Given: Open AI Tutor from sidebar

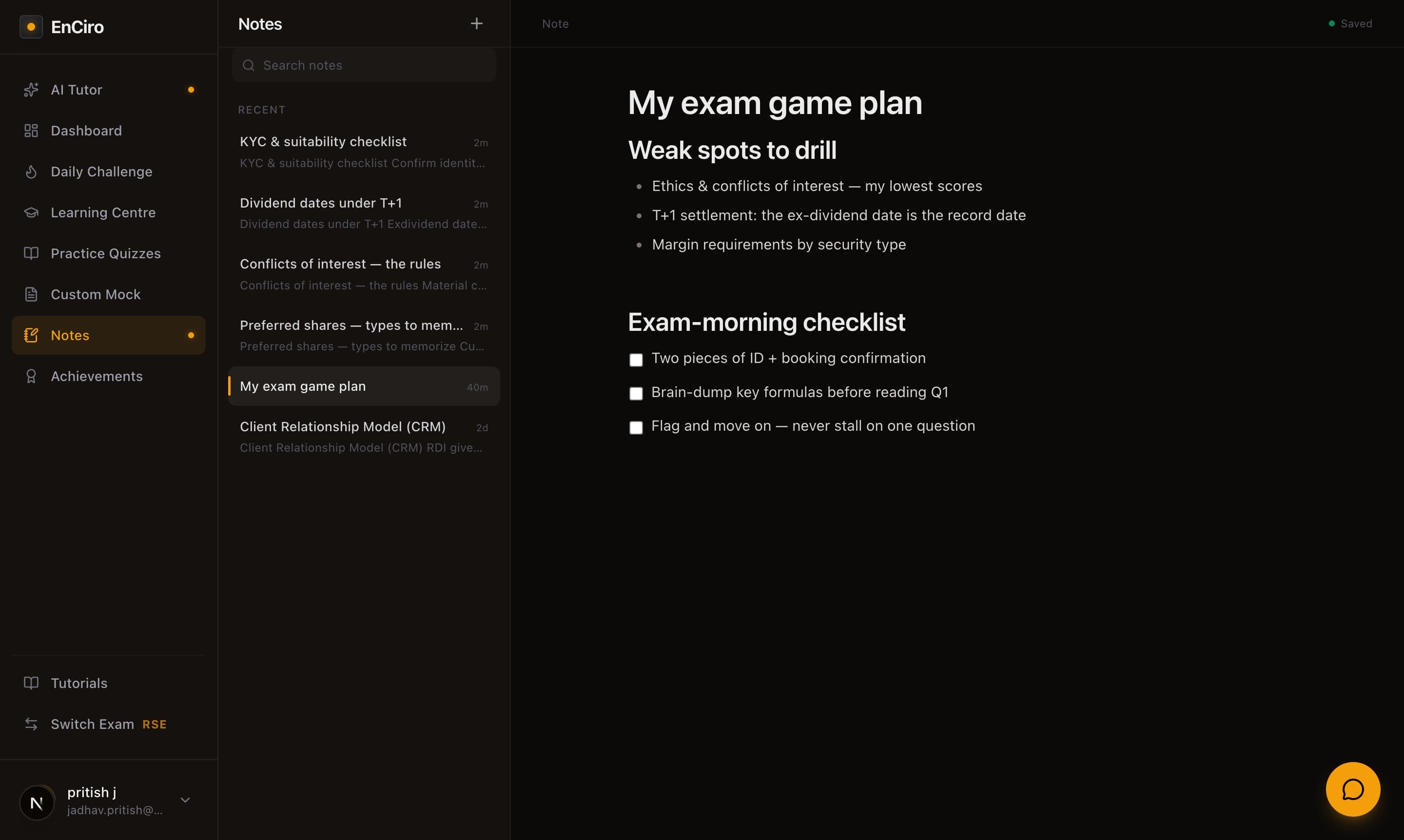Looking at the screenshot, I should click(x=108, y=90).
